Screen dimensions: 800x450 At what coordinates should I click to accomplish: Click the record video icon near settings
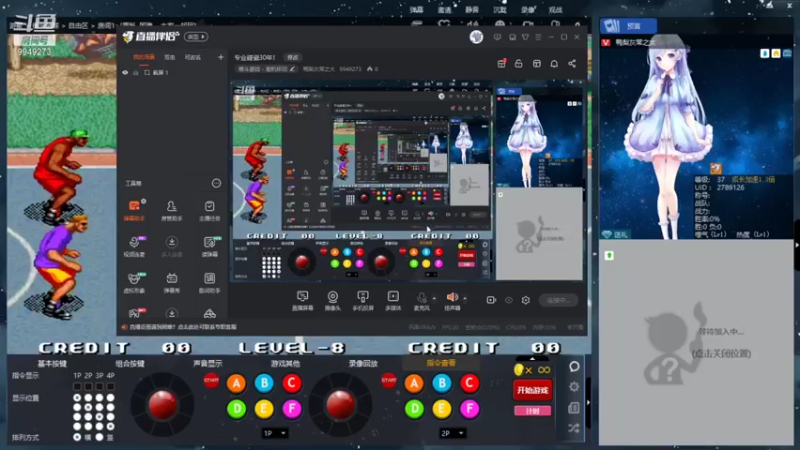click(x=491, y=300)
